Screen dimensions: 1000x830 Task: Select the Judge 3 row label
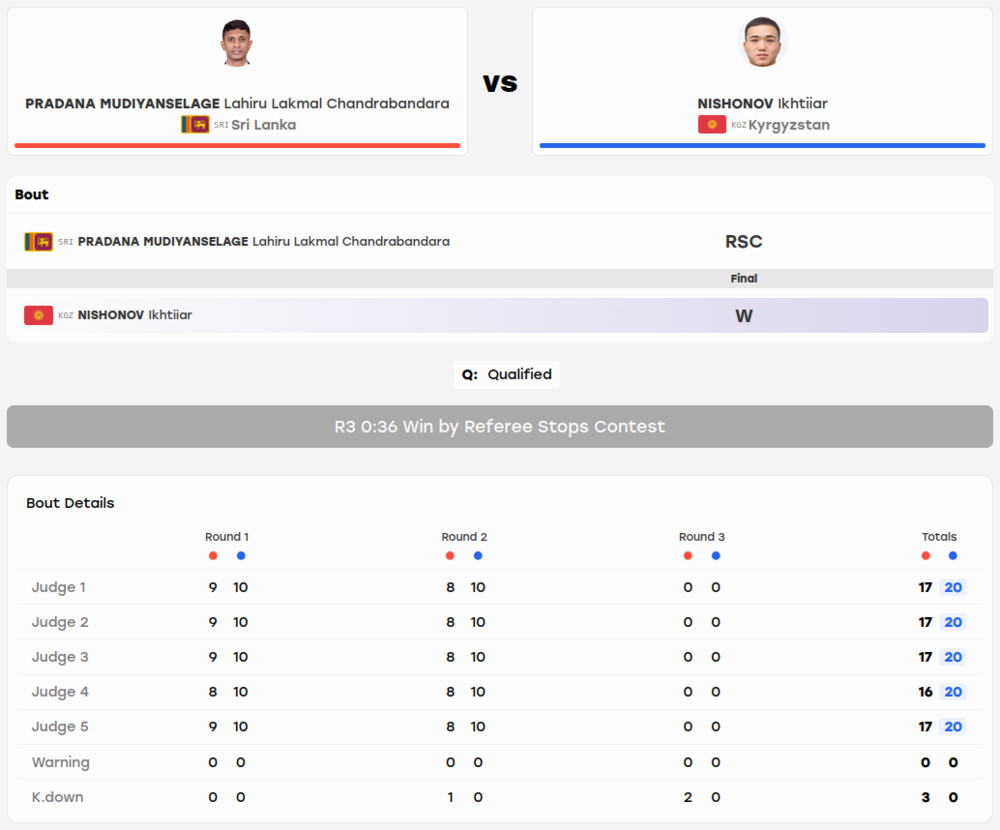coord(60,657)
